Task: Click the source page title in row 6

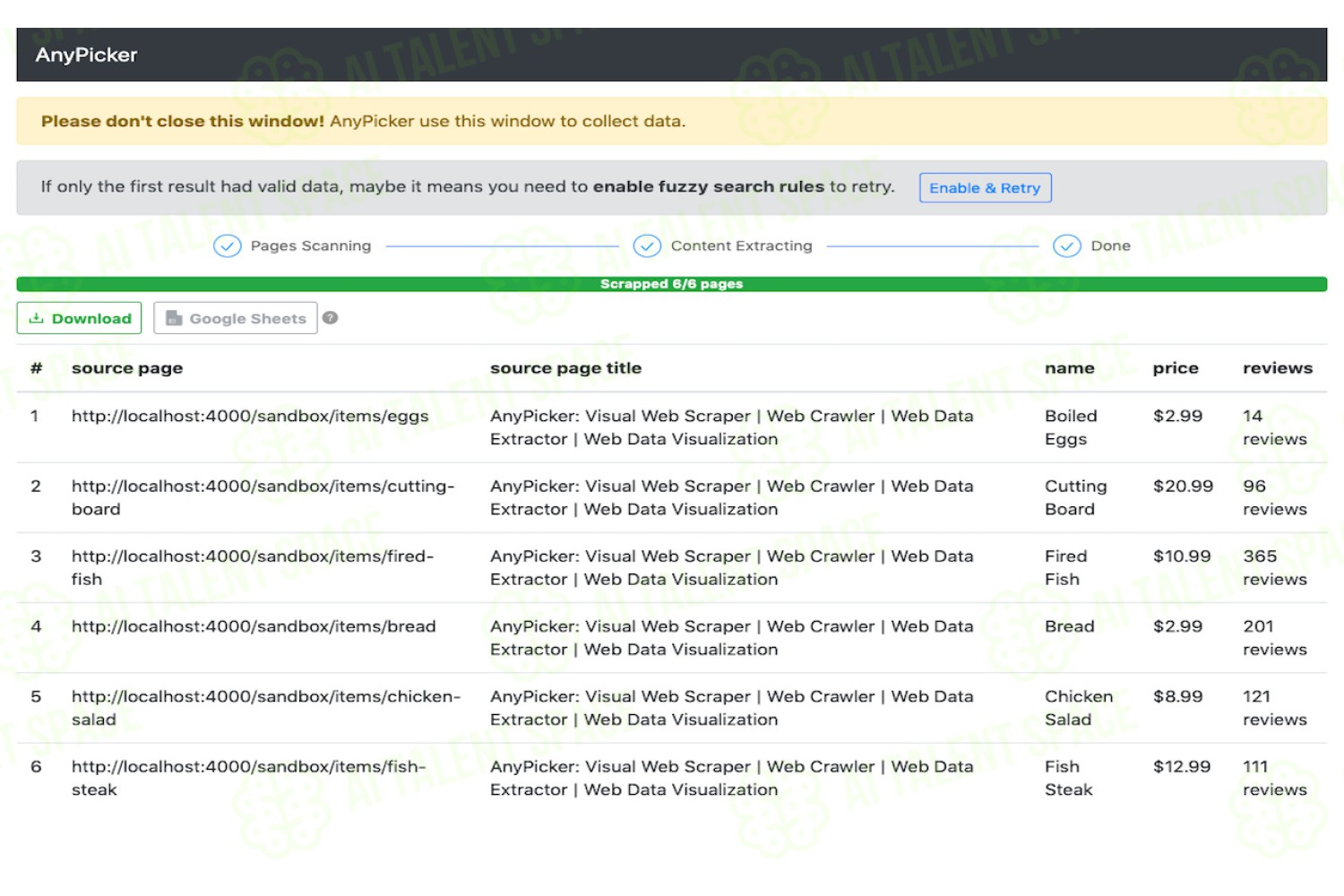Action: pyautogui.click(x=732, y=778)
